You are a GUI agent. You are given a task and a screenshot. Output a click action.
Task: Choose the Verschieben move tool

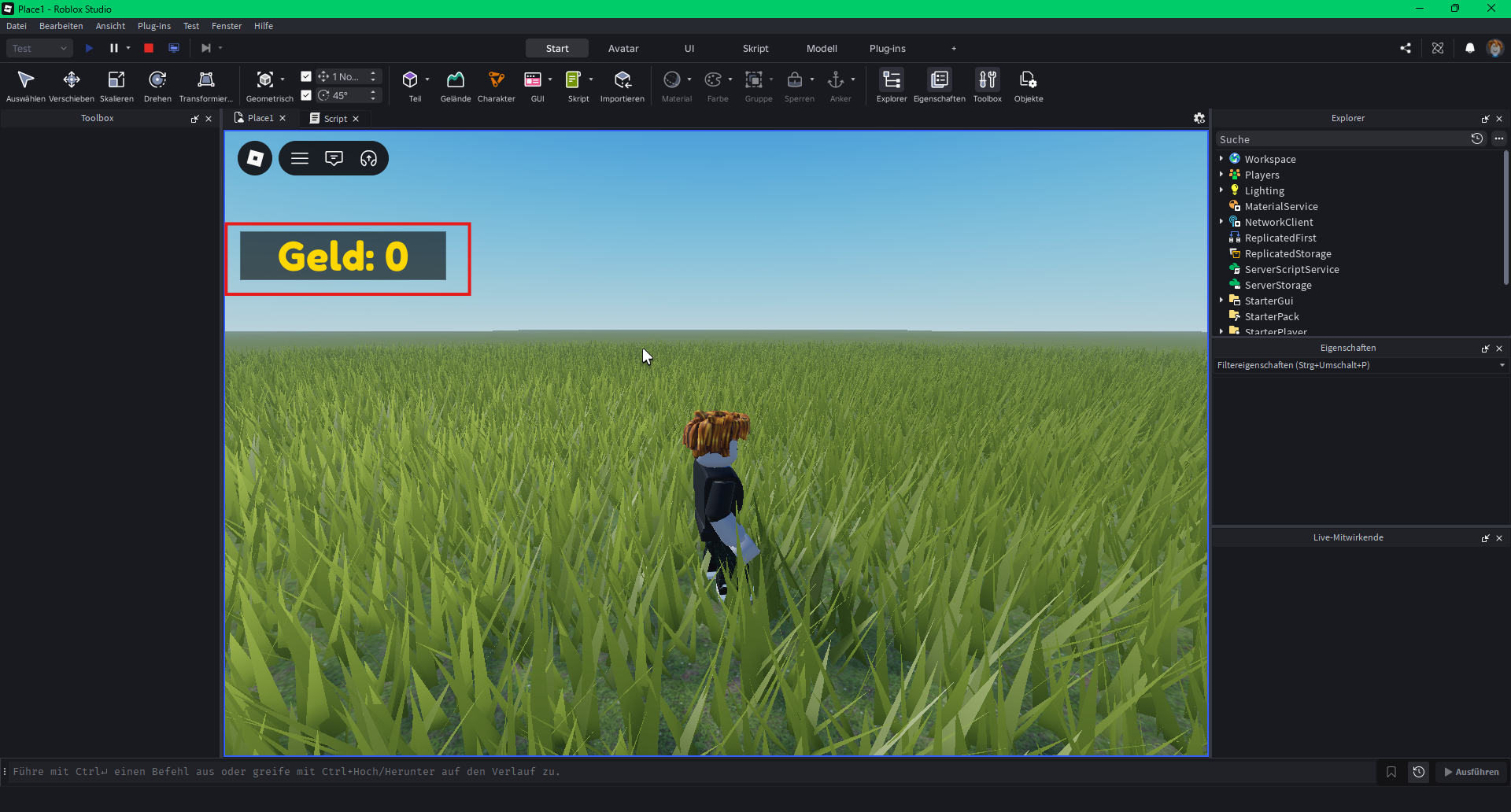pos(72,86)
